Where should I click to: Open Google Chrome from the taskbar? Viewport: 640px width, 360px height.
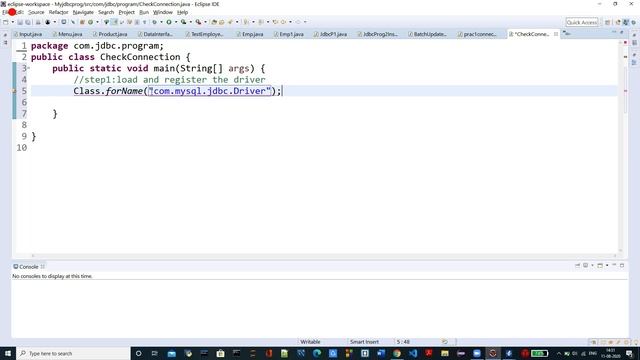pyautogui.click(x=397, y=353)
